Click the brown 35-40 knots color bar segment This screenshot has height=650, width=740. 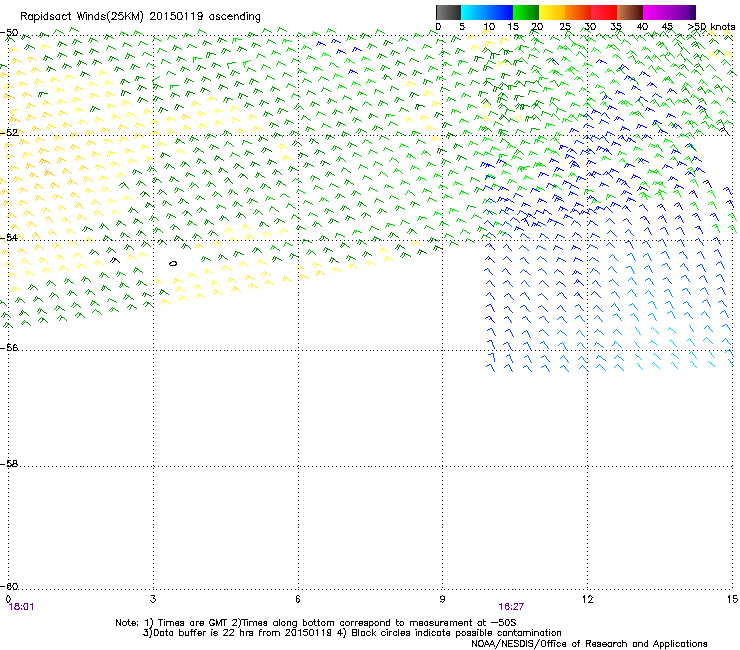pyautogui.click(x=630, y=12)
